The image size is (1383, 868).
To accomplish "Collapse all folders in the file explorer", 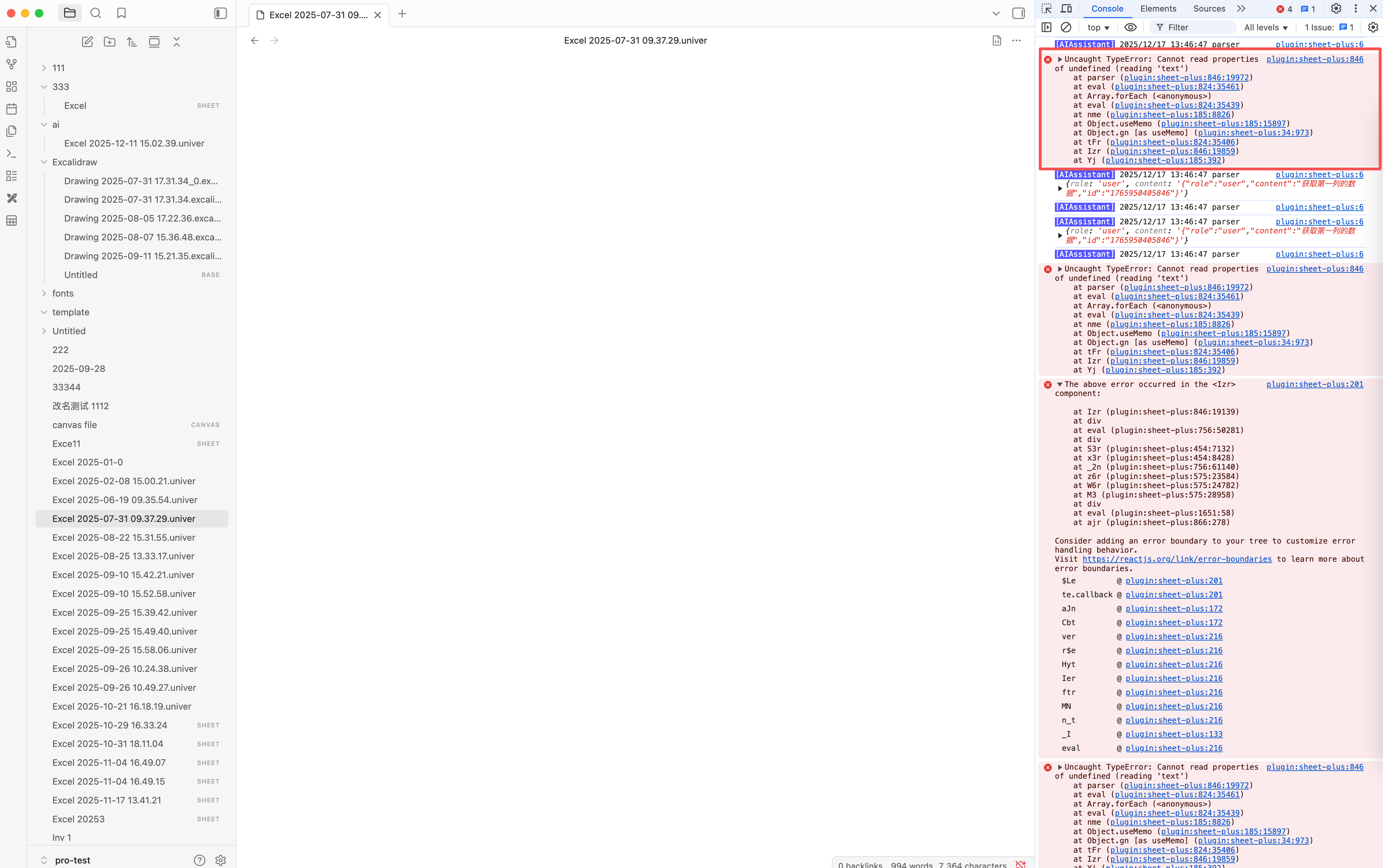I will (x=176, y=41).
